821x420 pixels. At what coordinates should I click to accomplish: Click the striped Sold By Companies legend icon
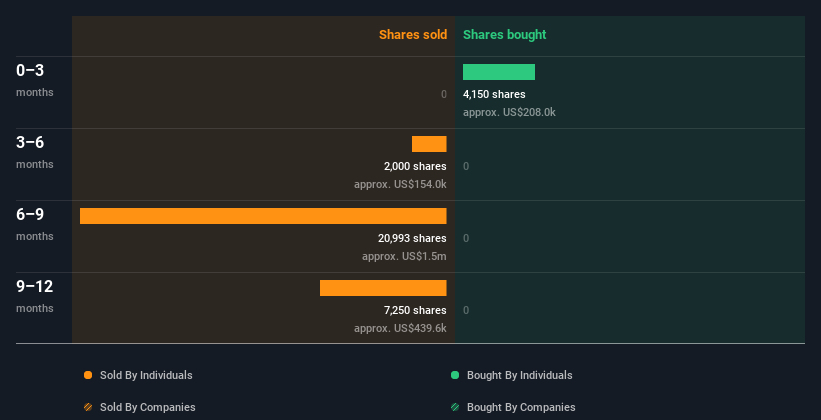(88, 407)
